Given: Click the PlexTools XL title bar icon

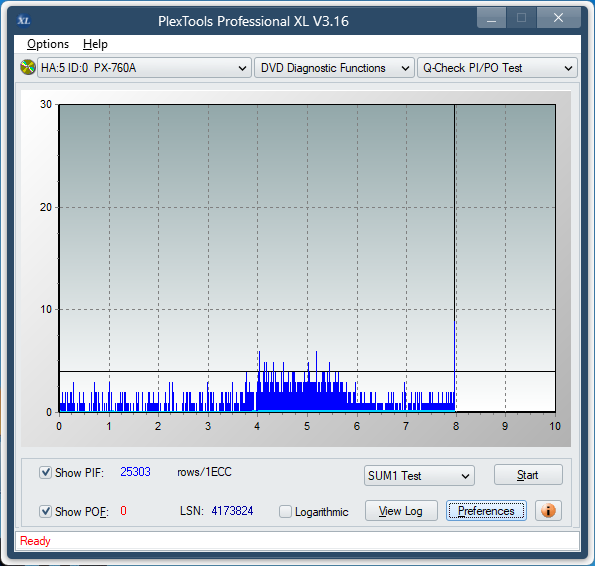Looking at the screenshot, I should (24, 20).
